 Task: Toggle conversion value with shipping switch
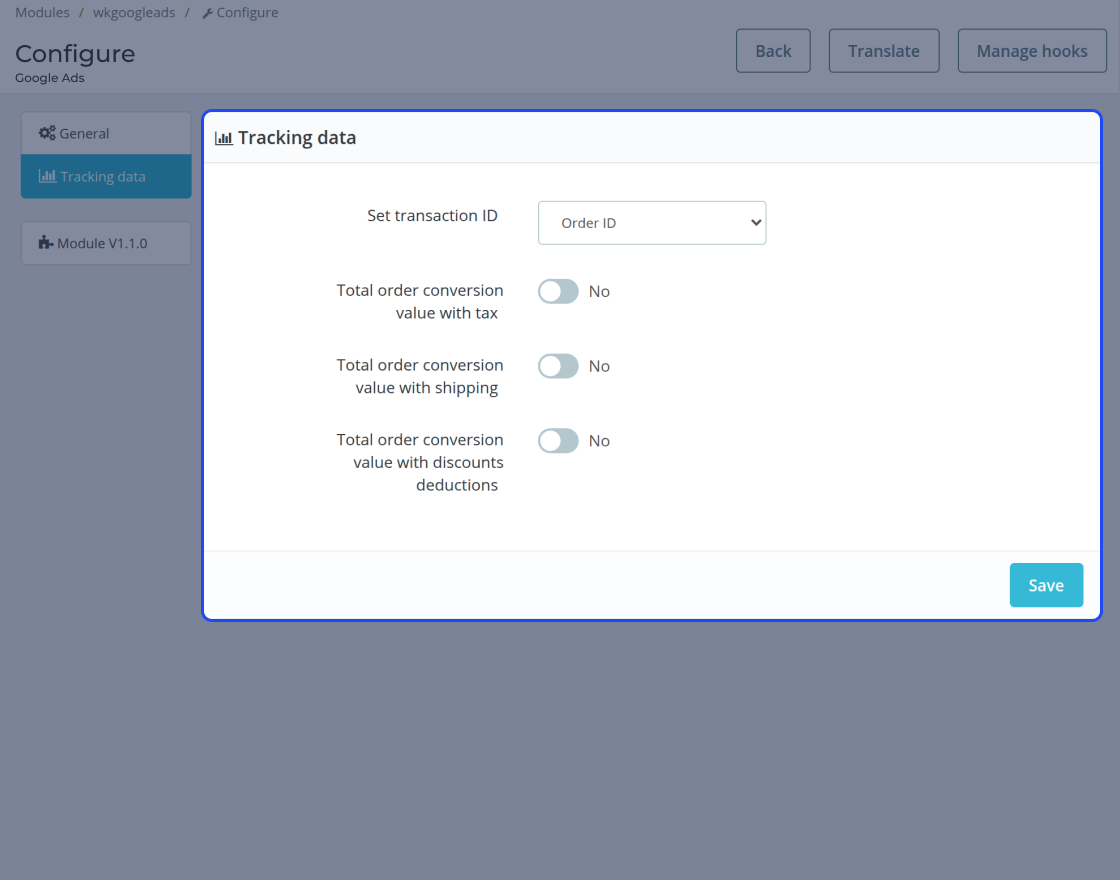tap(558, 366)
